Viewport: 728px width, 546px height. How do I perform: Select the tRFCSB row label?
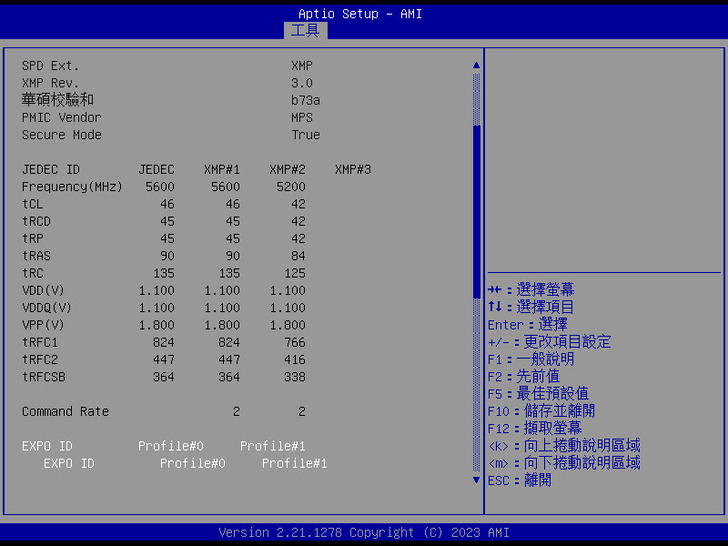coord(43,377)
